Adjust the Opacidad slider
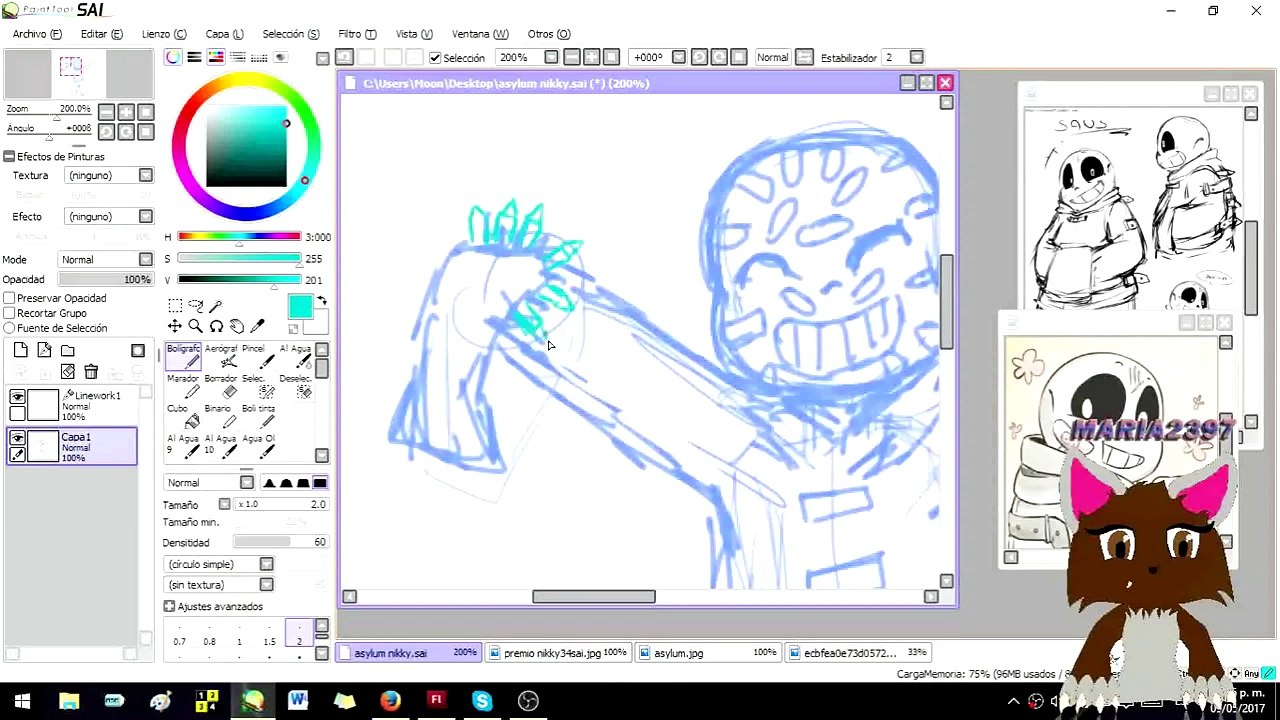1280x720 pixels. (x=106, y=279)
